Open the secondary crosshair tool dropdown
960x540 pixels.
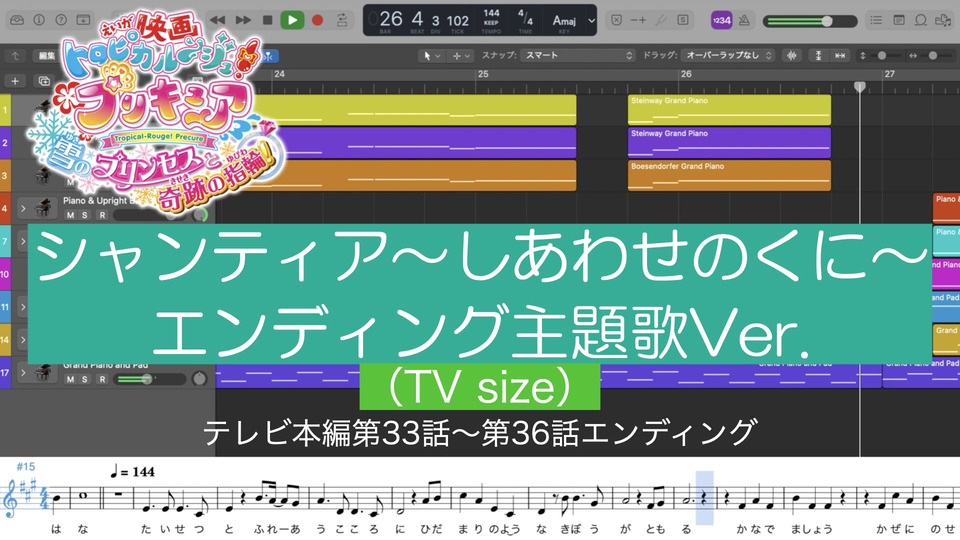click(461, 56)
